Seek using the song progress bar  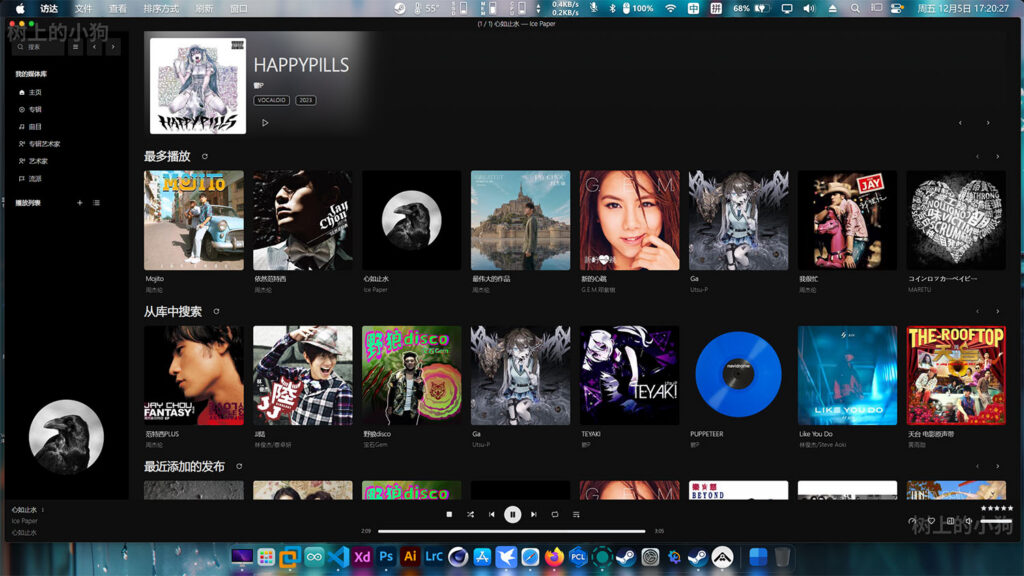(x=511, y=531)
